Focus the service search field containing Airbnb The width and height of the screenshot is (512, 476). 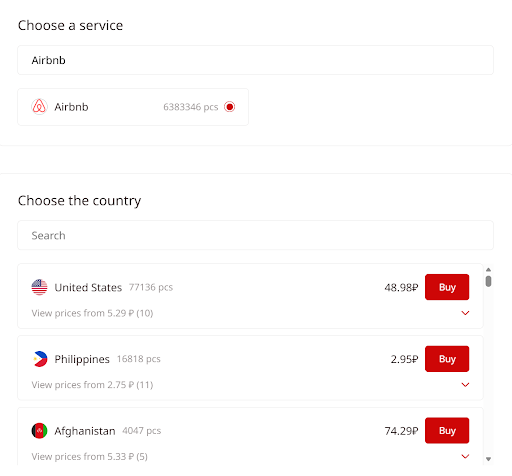pyautogui.click(x=255, y=60)
